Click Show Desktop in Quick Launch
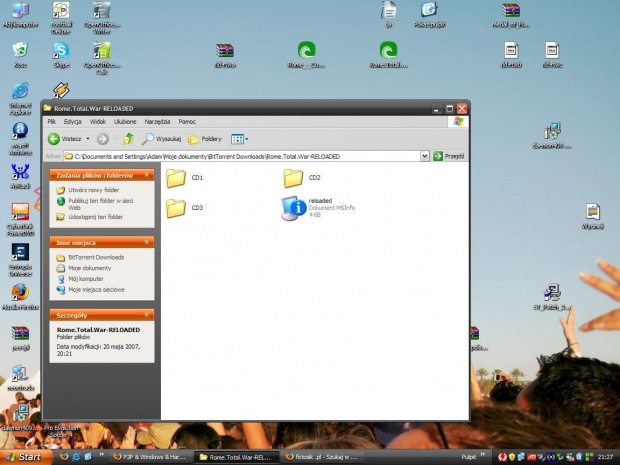Viewport: 620px width, 465px height. coord(88,457)
